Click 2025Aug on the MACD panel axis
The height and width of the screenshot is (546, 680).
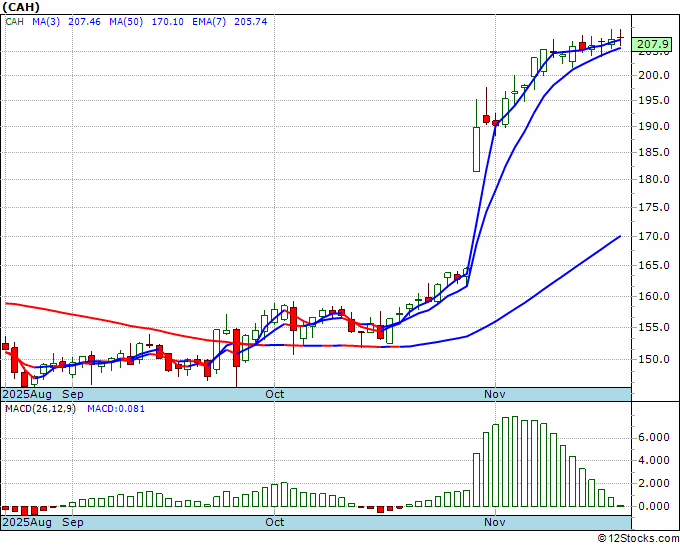(x=27, y=522)
